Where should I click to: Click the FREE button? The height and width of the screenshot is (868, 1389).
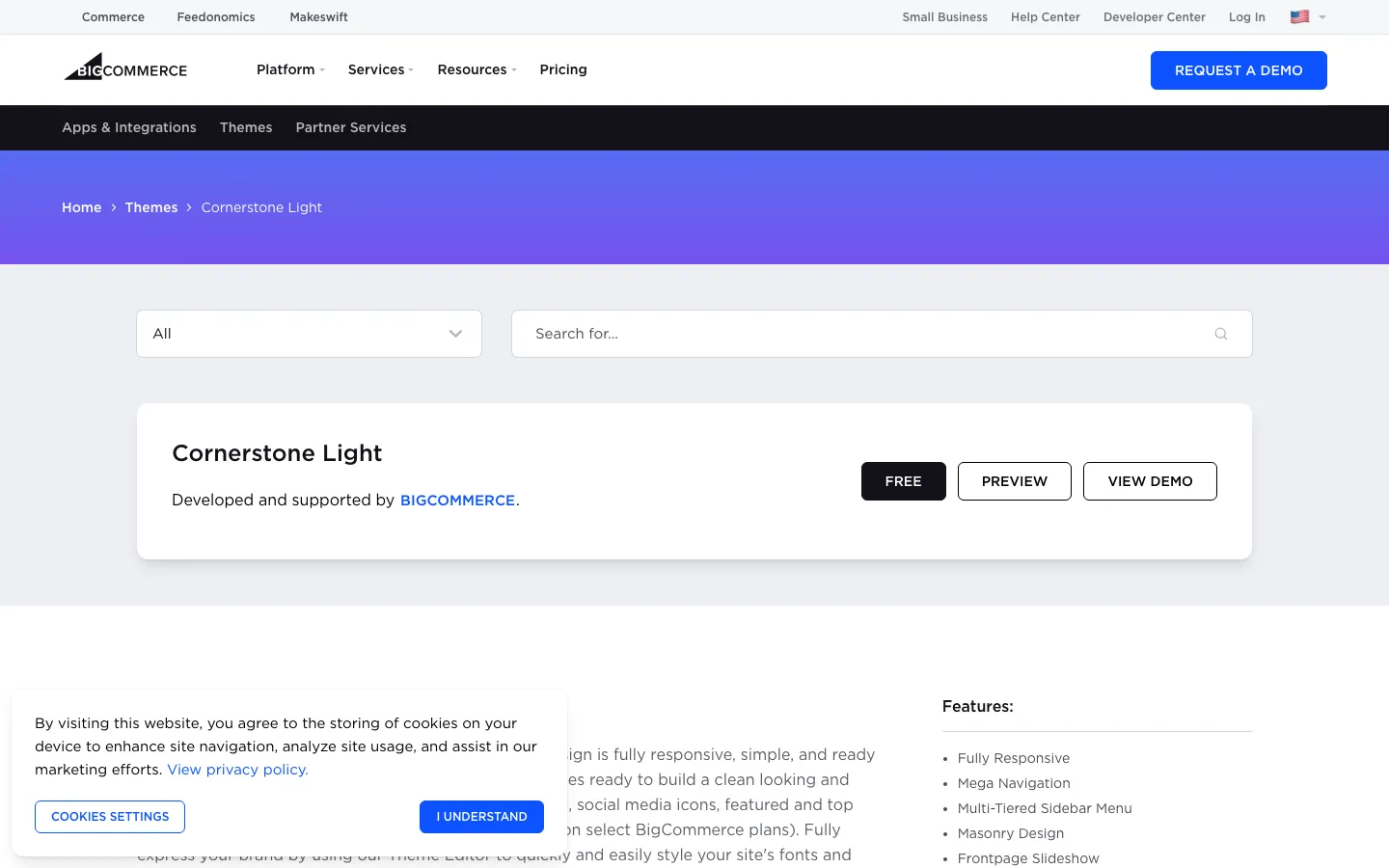tap(904, 481)
